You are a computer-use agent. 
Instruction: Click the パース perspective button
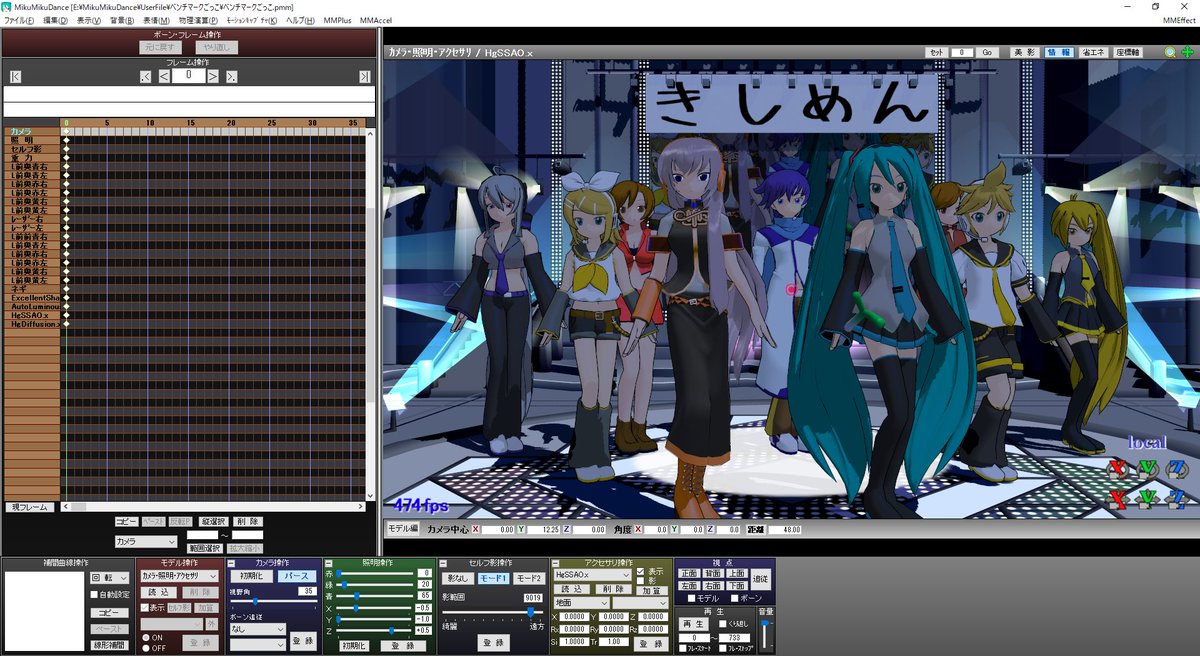(x=295, y=576)
